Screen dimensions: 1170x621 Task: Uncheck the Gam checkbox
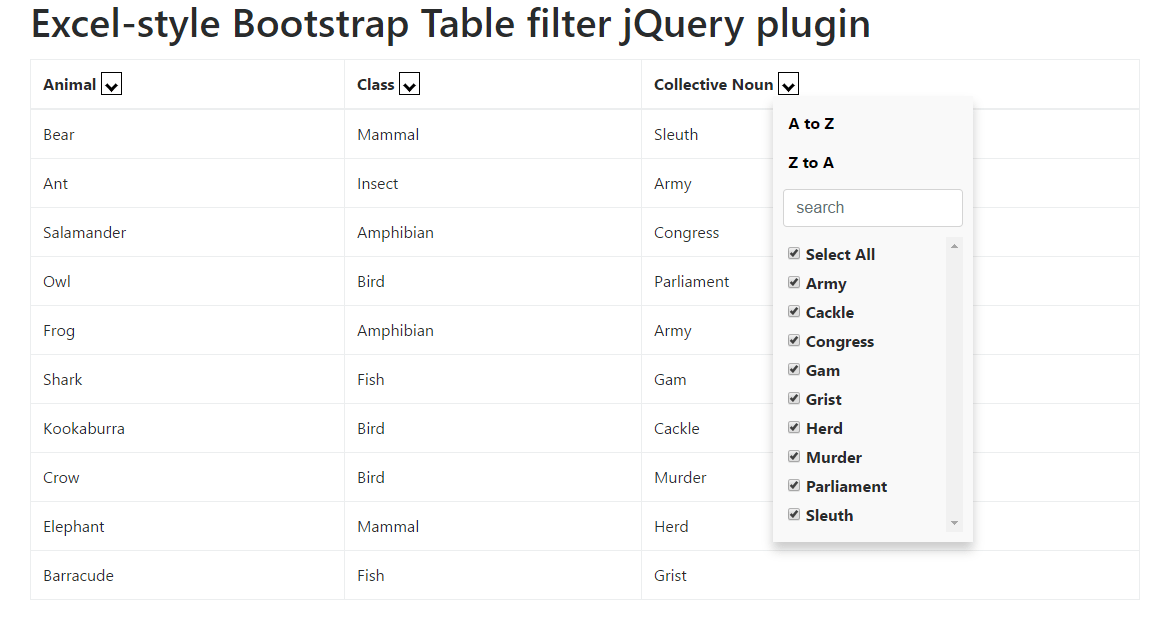point(794,370)
